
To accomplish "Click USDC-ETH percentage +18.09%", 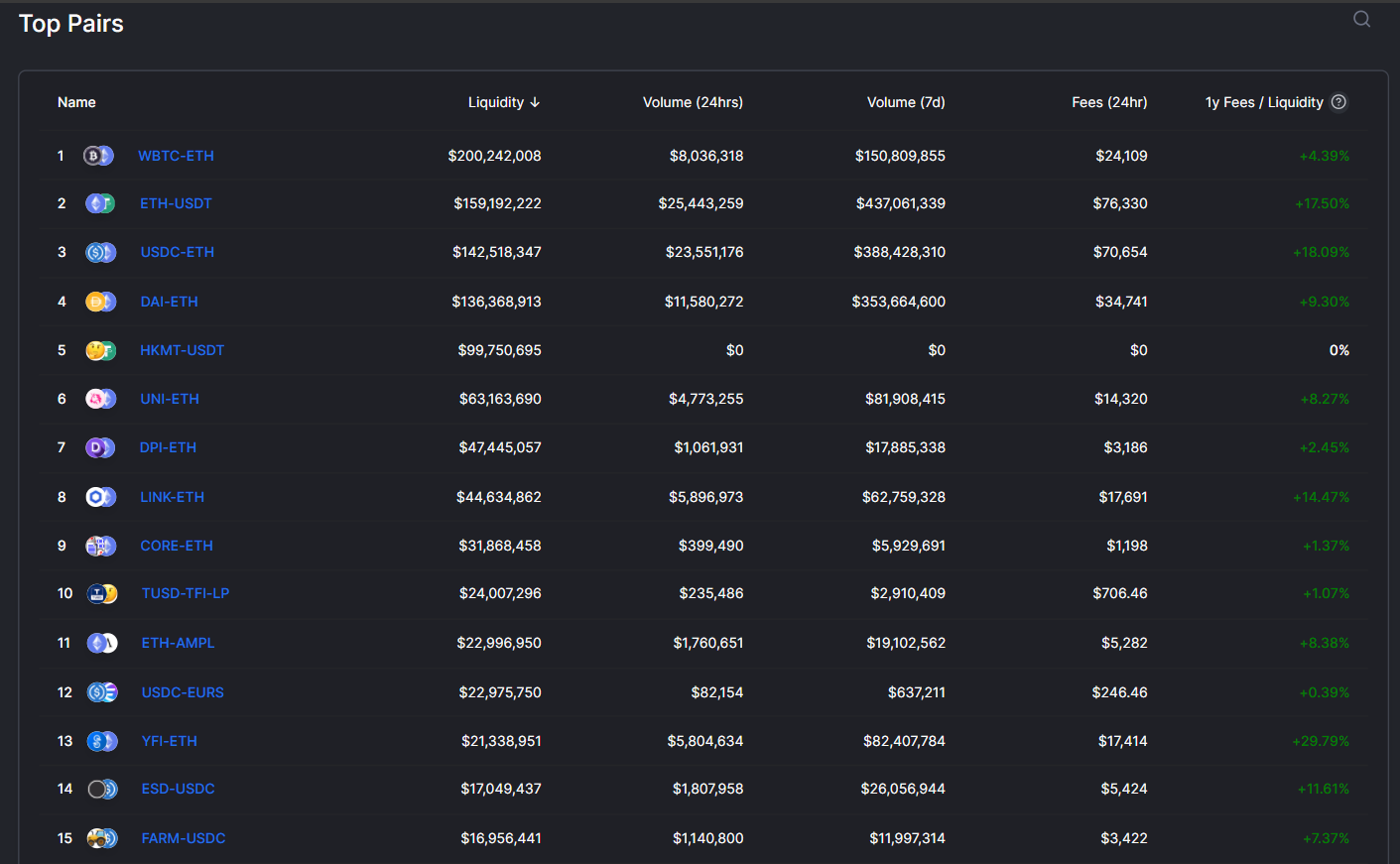I will [1322, 252].
